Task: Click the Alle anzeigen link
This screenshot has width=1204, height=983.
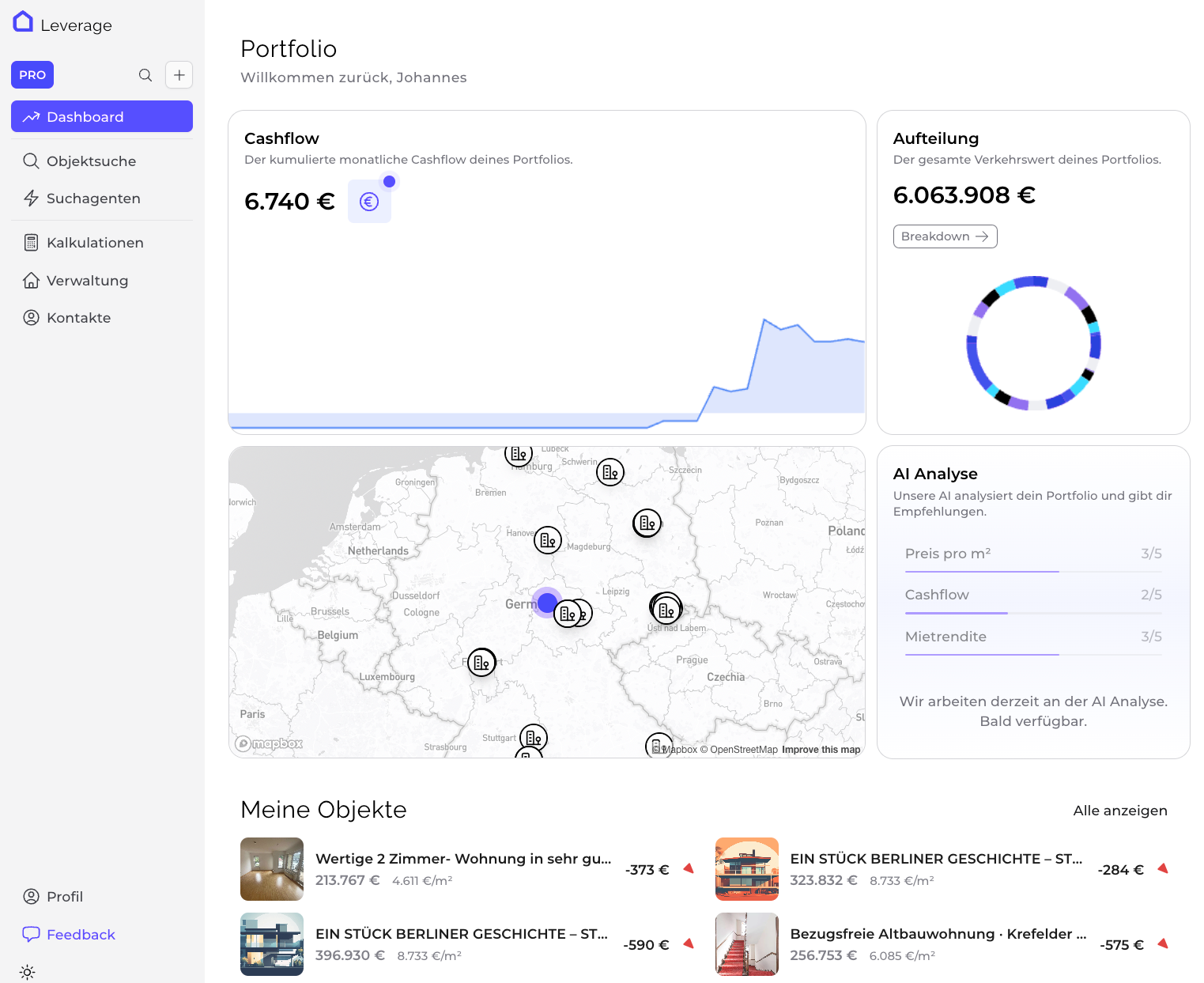Action: click(1120, 810)
